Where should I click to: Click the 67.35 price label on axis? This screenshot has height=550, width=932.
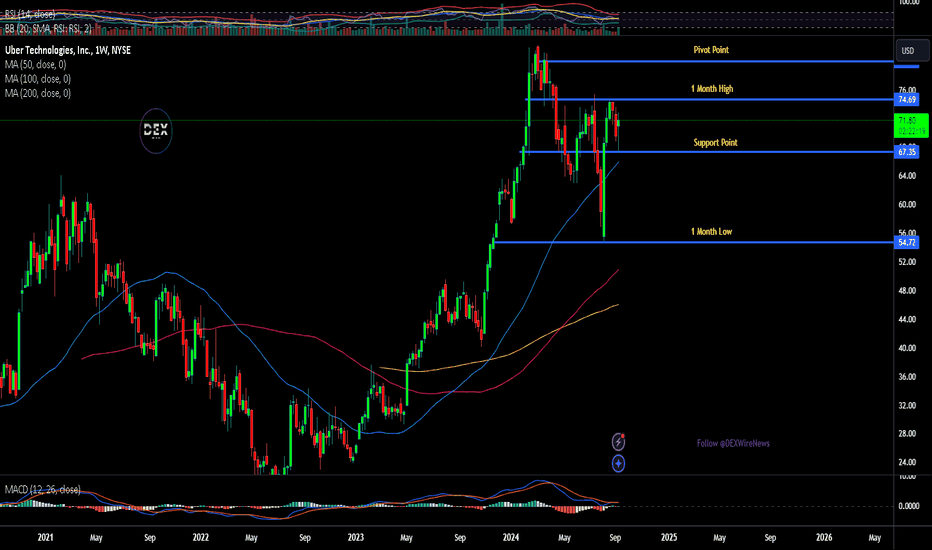(907, 152)
